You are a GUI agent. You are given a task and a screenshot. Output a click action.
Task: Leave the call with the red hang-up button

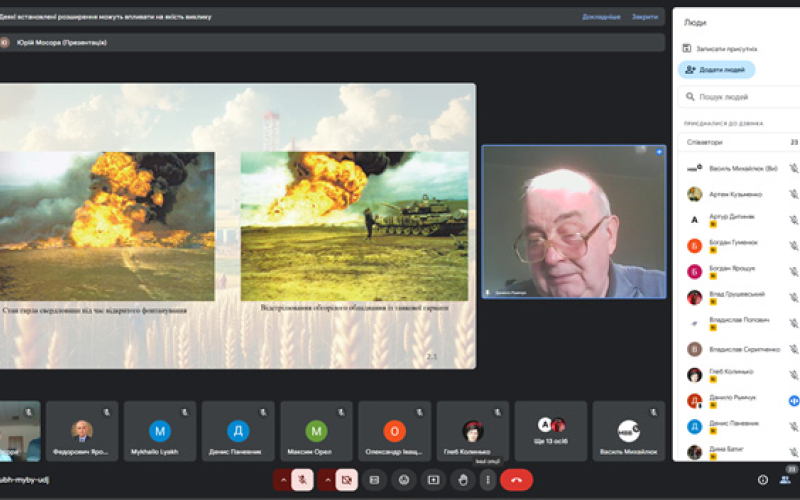pos(516,480)
